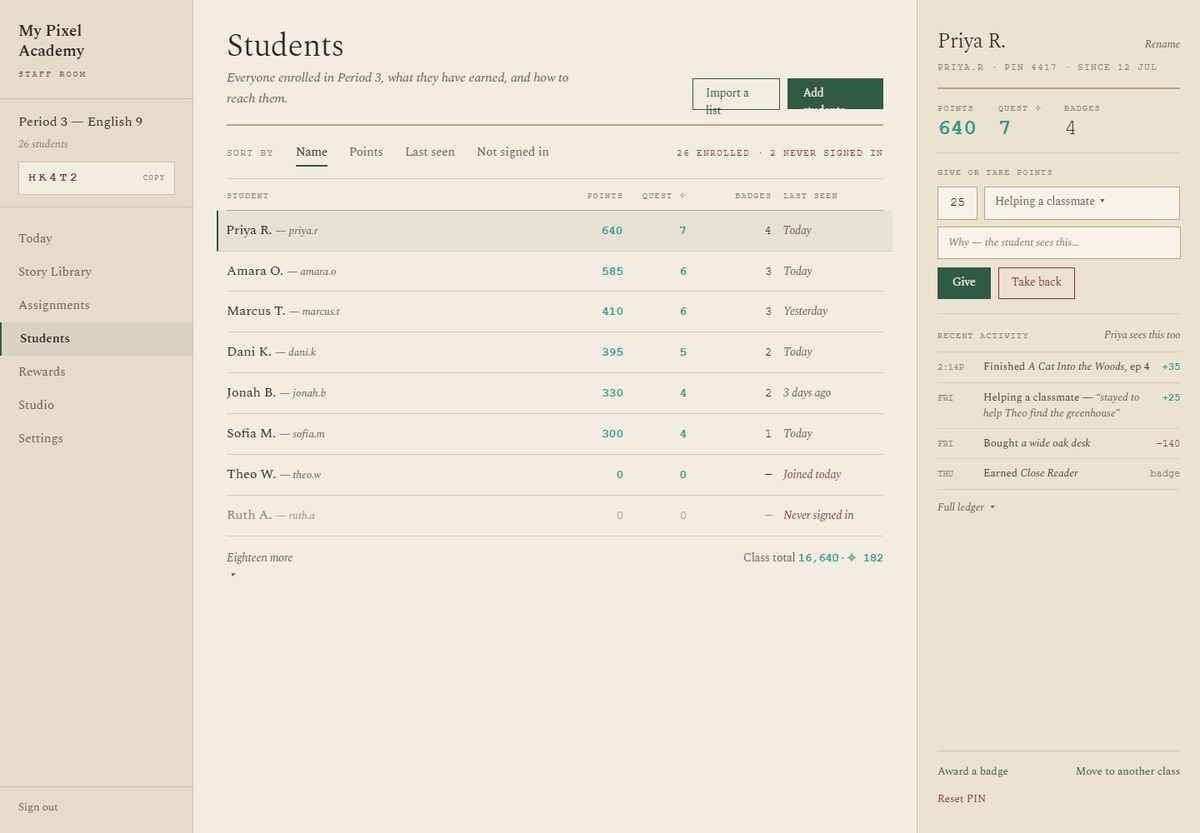Click Award a badge link
The width and height of the screenshot is (1200, 833).
coord(973,772)
